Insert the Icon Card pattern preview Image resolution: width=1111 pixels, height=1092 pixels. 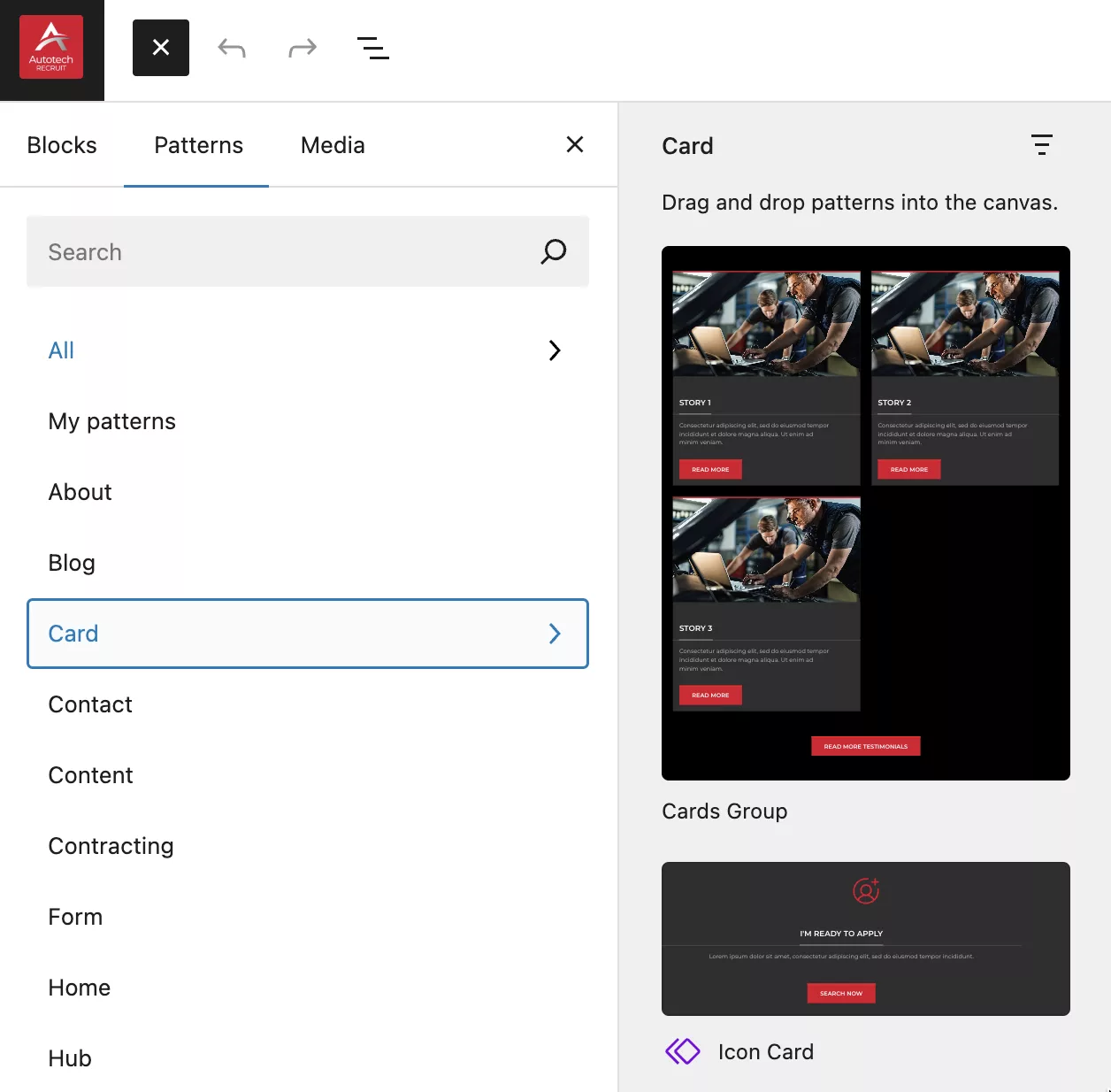point(865,938)
